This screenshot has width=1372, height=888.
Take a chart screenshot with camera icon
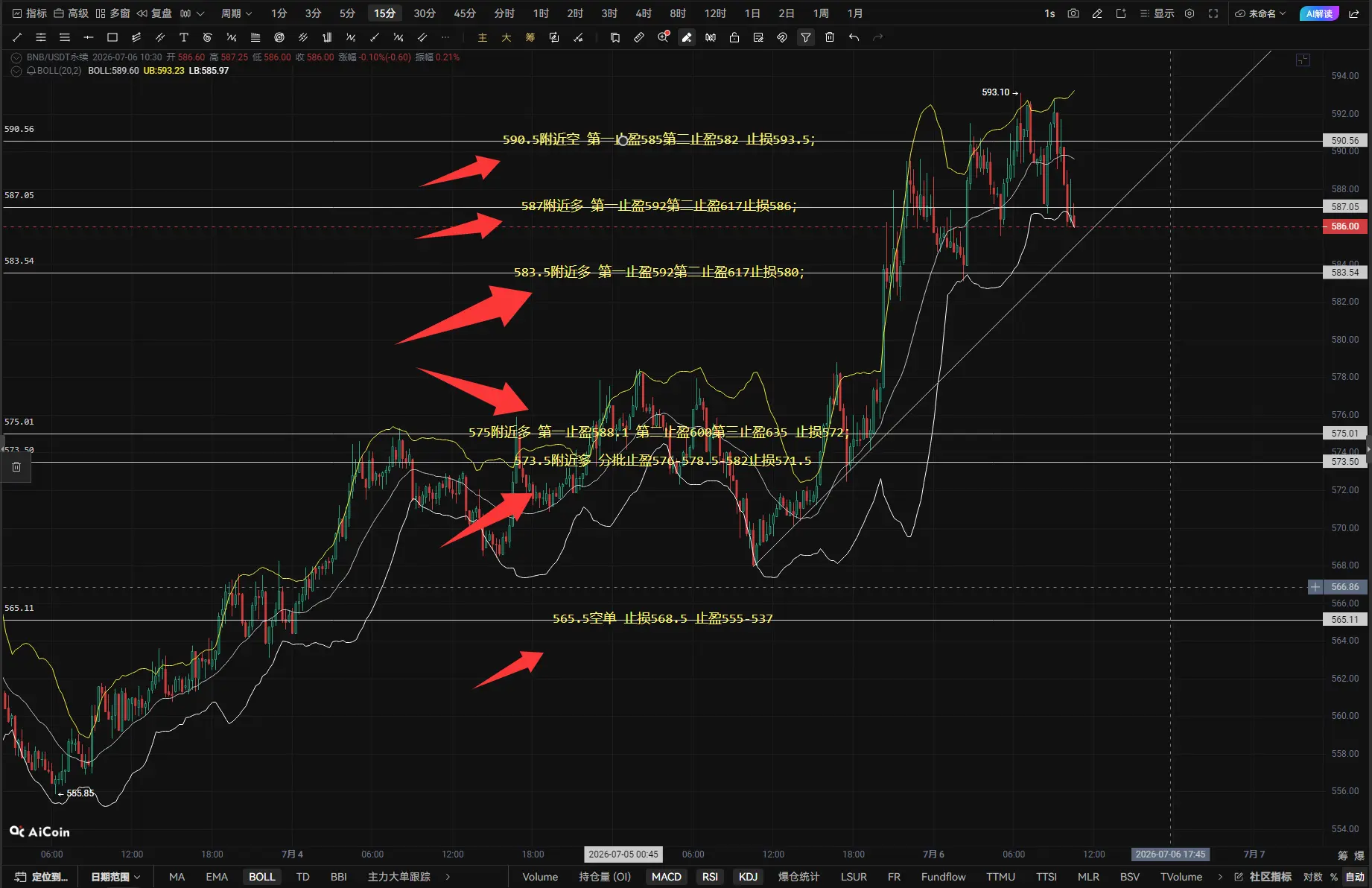1073,13
